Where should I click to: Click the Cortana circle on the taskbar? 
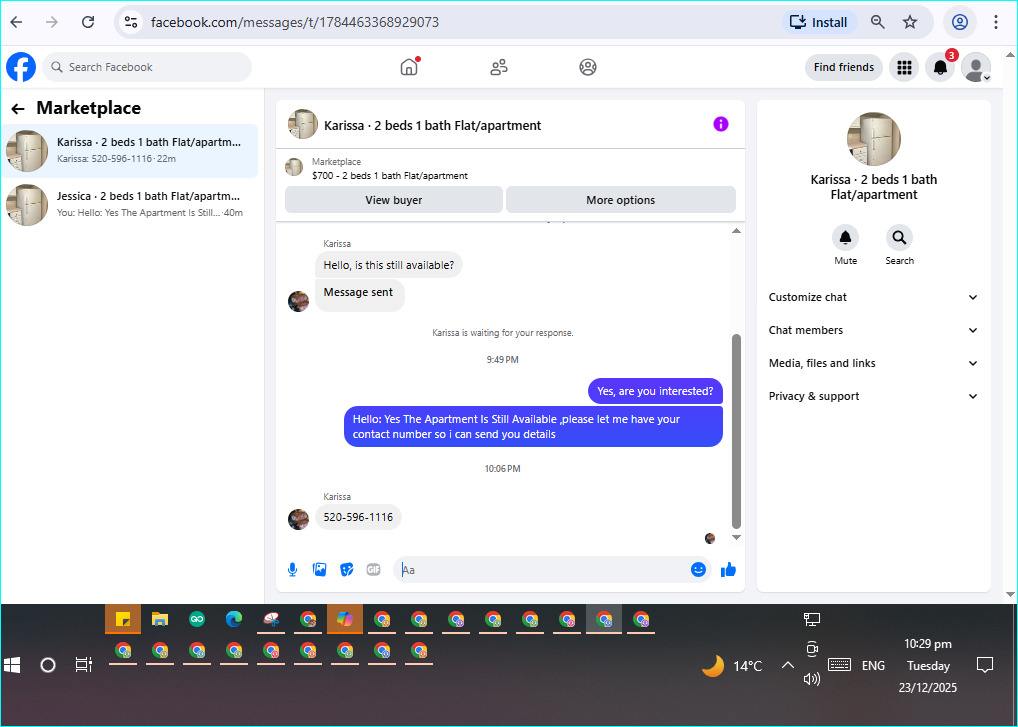(x=48, y=665)
